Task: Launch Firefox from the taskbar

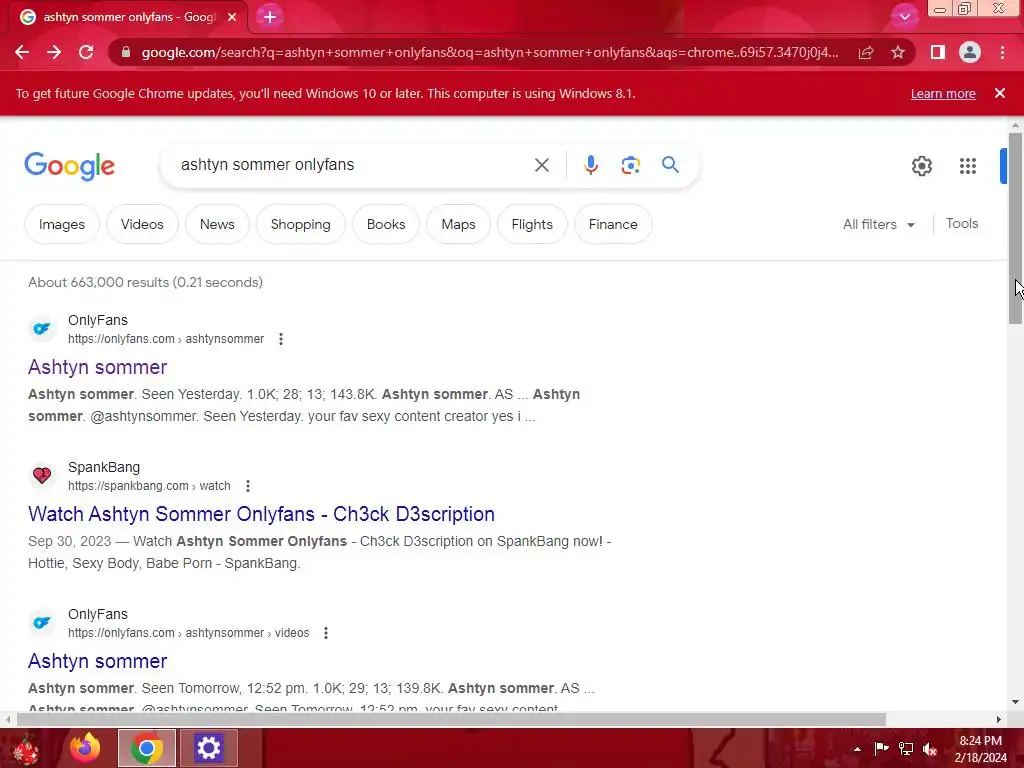Action: tap(85, 748)
